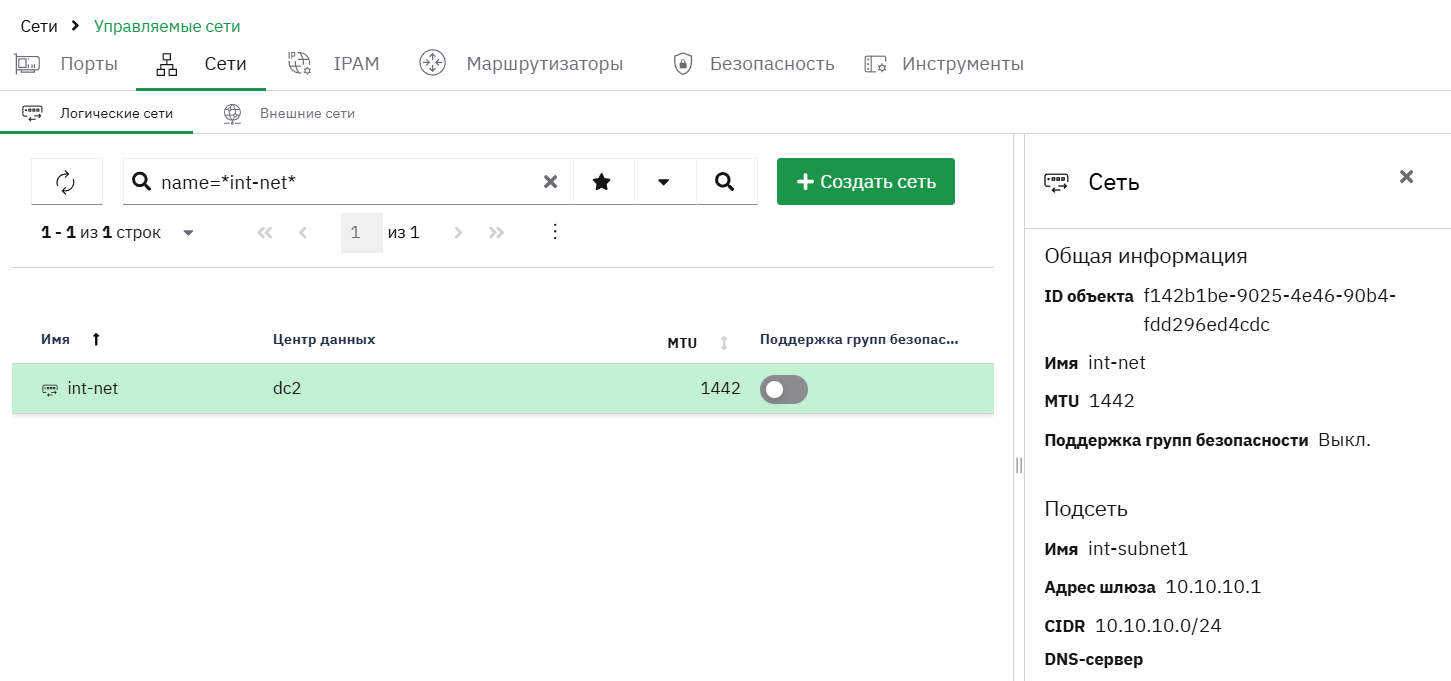Click the panel splitter handle
Viewport: 1451px width, 681px height.
1019,465
